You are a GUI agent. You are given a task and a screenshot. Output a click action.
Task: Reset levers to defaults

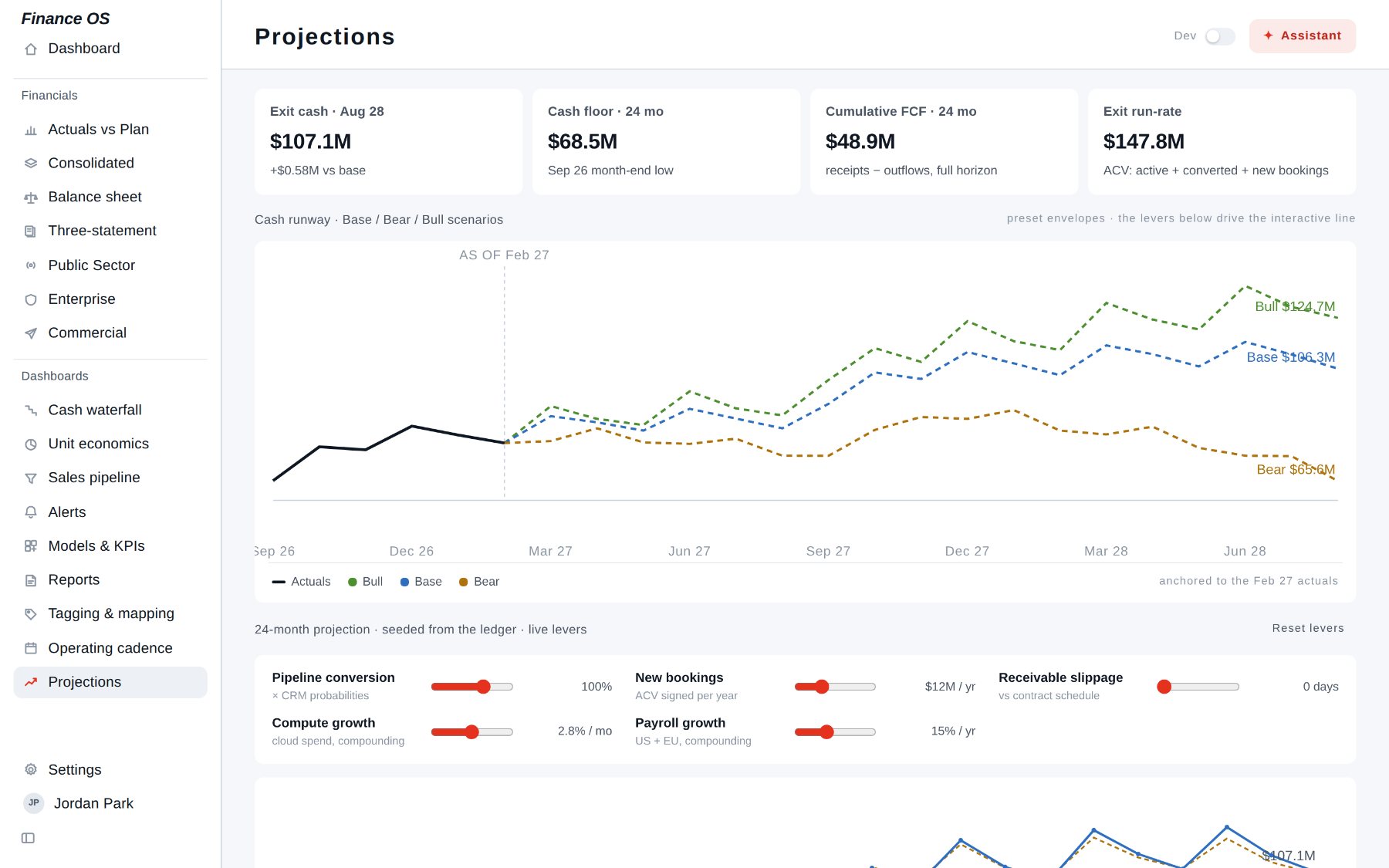(x=1308, y=629)
